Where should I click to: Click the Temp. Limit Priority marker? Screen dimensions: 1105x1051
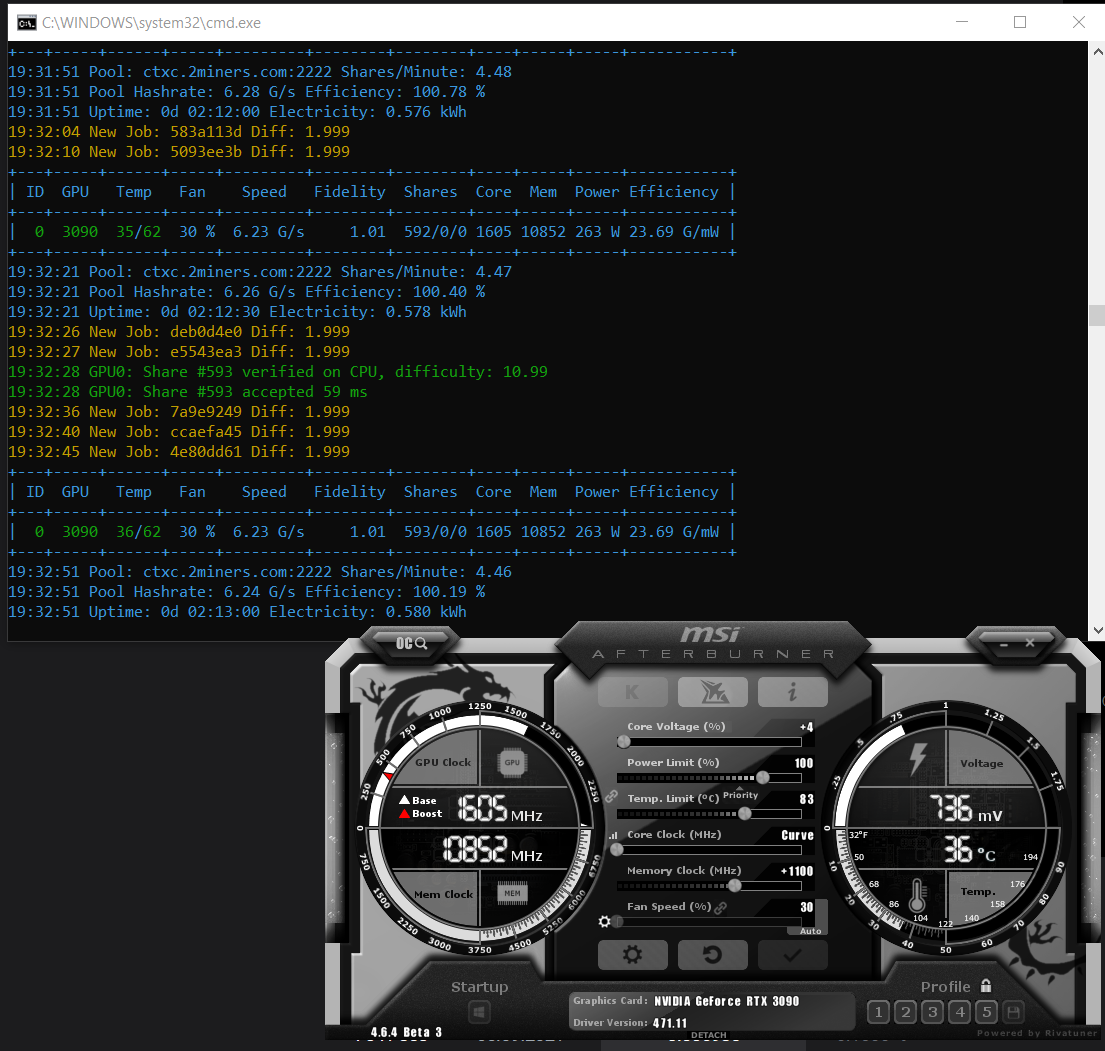740,793
